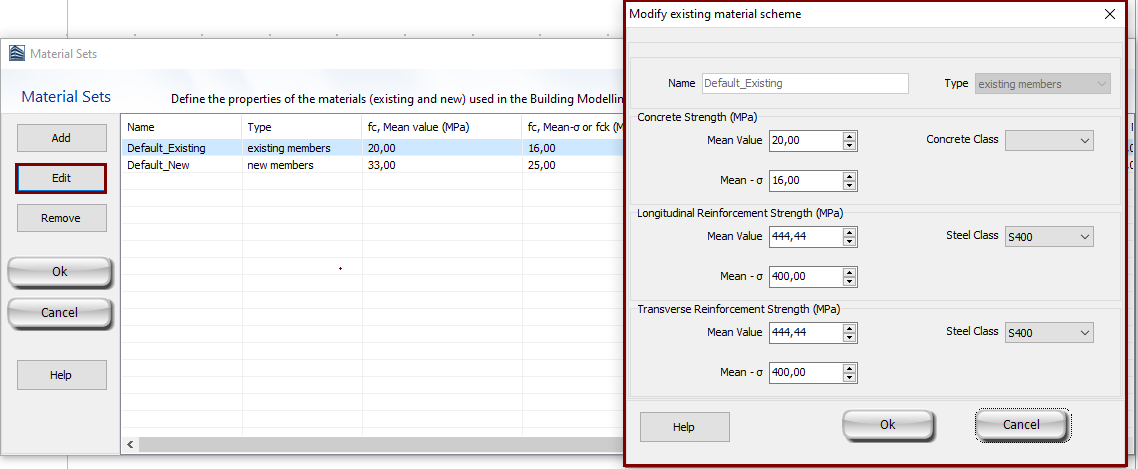The width and height of the screenshot is (1138, 469).
Task: Confirm the dialog with Ok button
Action: click(x=887, y=425)
